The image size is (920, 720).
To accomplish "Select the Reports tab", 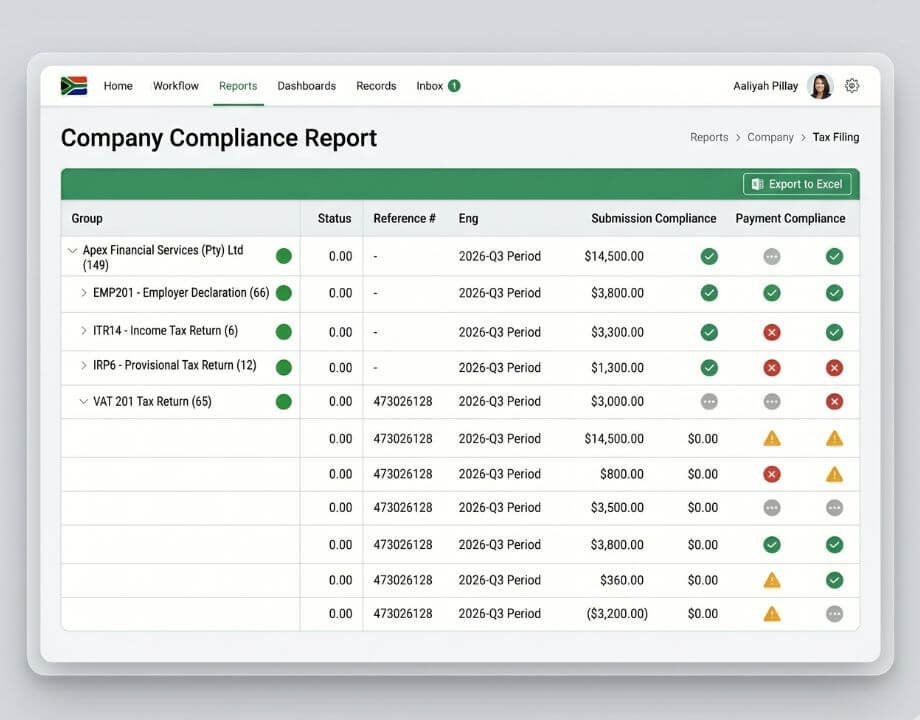I will point(238,86).
